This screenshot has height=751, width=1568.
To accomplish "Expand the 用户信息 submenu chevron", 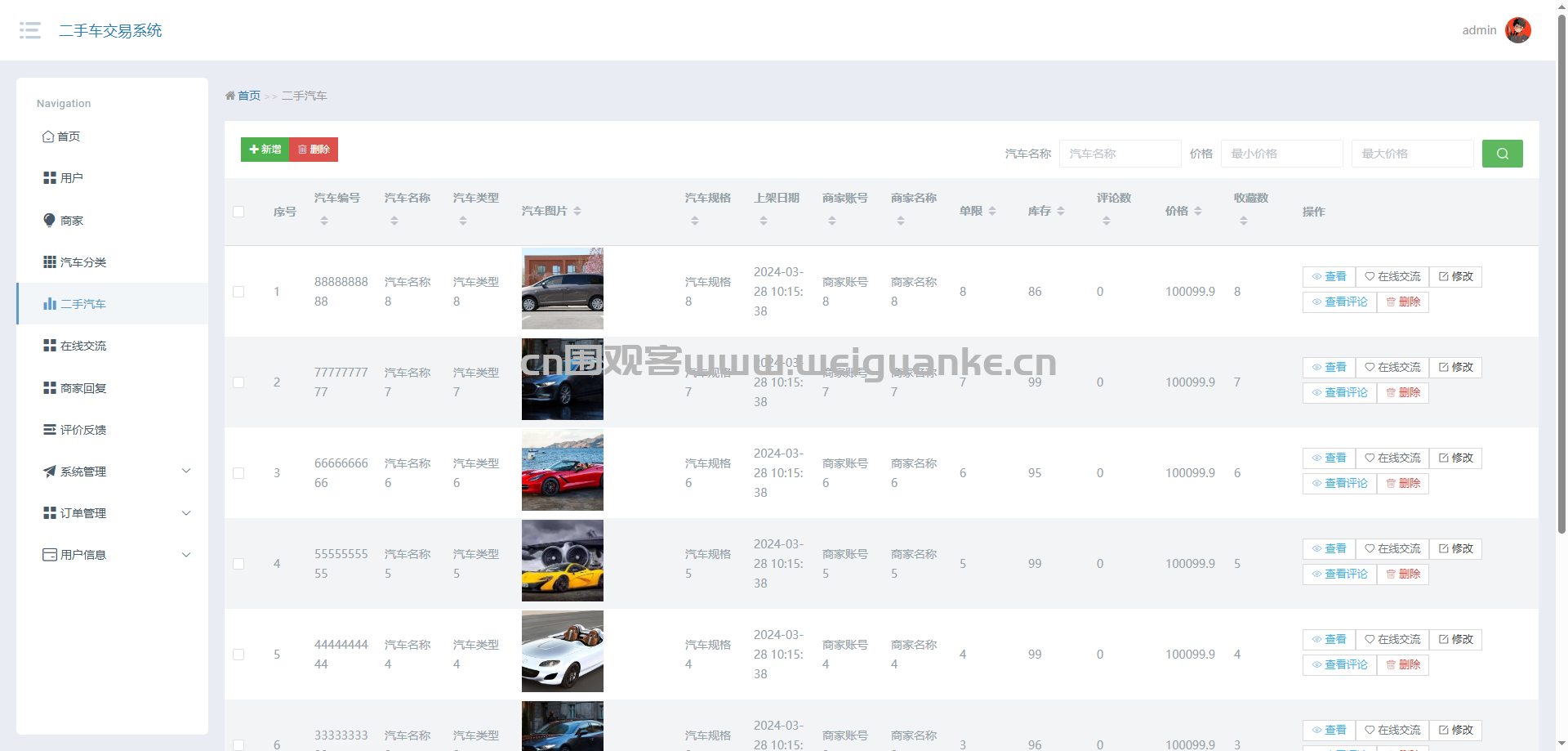I will (x=186, y=555).
